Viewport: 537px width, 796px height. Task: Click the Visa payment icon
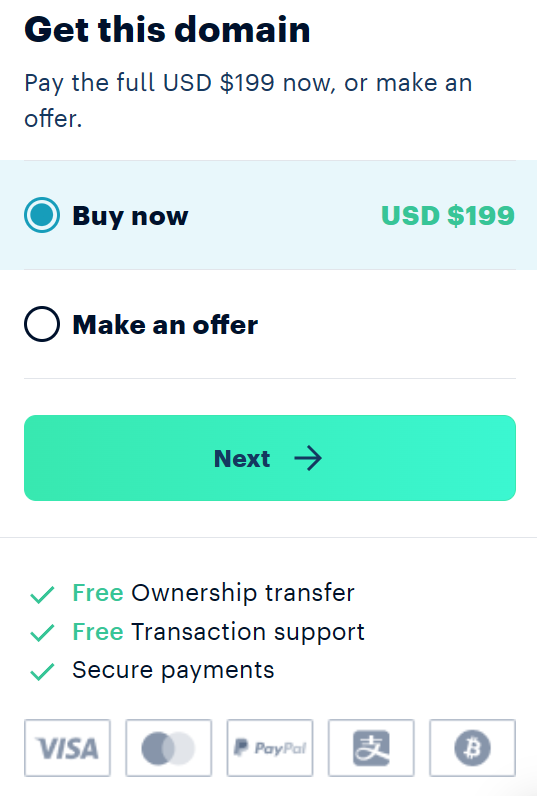[67, 748]
